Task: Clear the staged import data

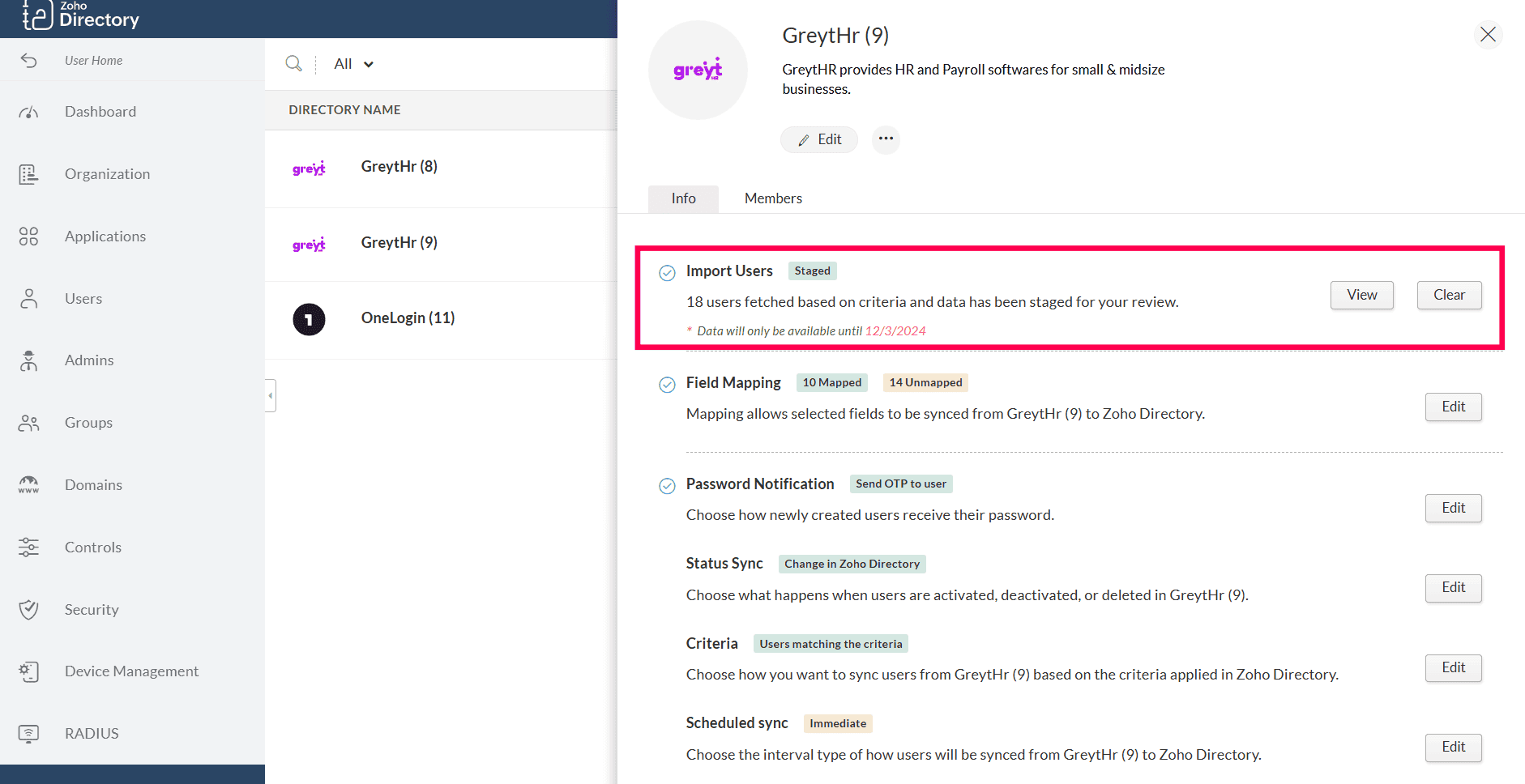Action: [1450, 295]
